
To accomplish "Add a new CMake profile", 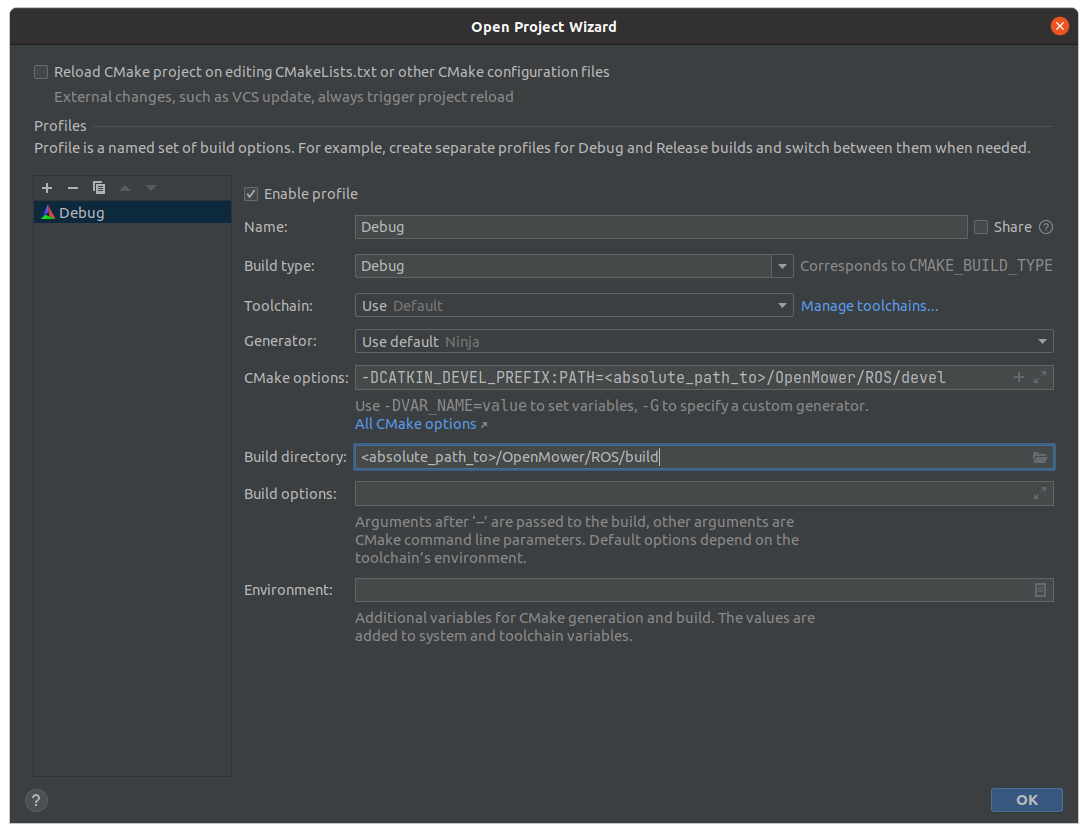I will [47, 187].
